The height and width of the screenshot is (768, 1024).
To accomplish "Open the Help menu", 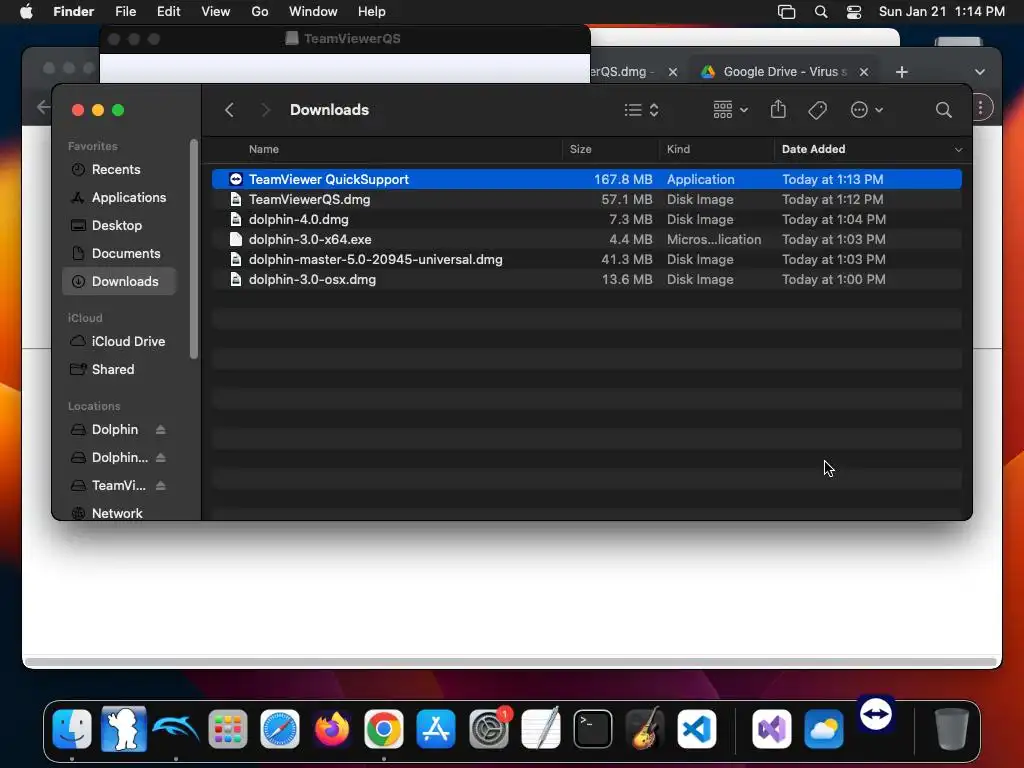I will (372, 12).
